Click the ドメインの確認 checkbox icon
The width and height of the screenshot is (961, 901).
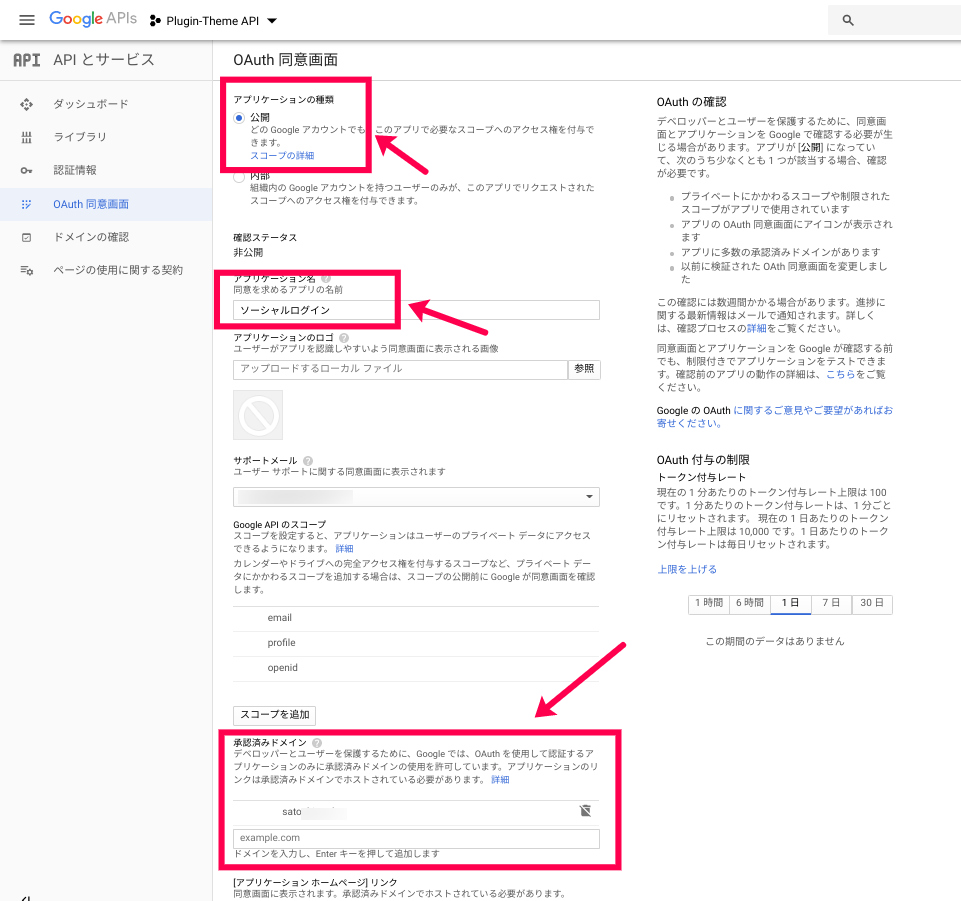click(26, 237)
